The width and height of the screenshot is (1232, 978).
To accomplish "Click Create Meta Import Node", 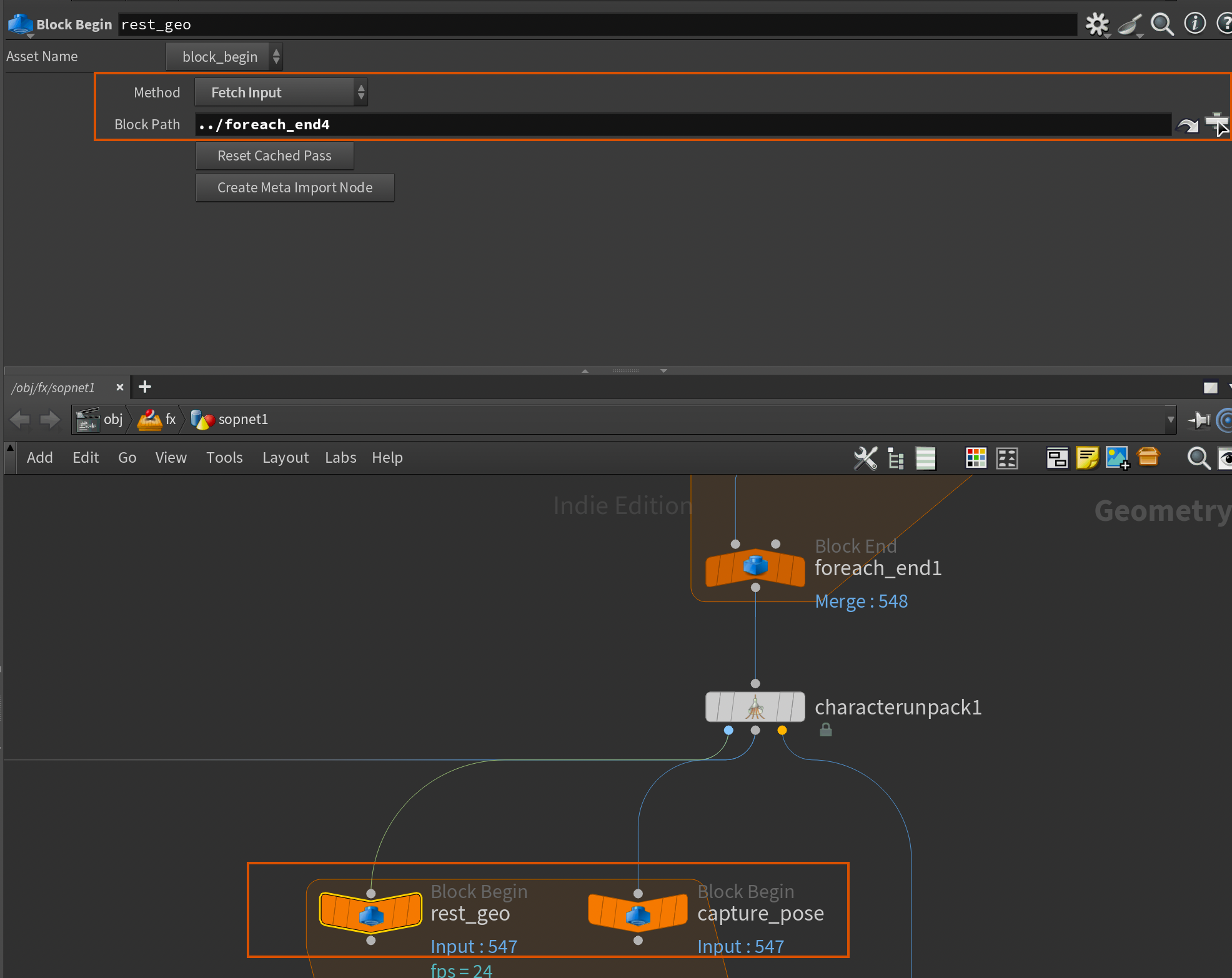I will click(294, 187).
